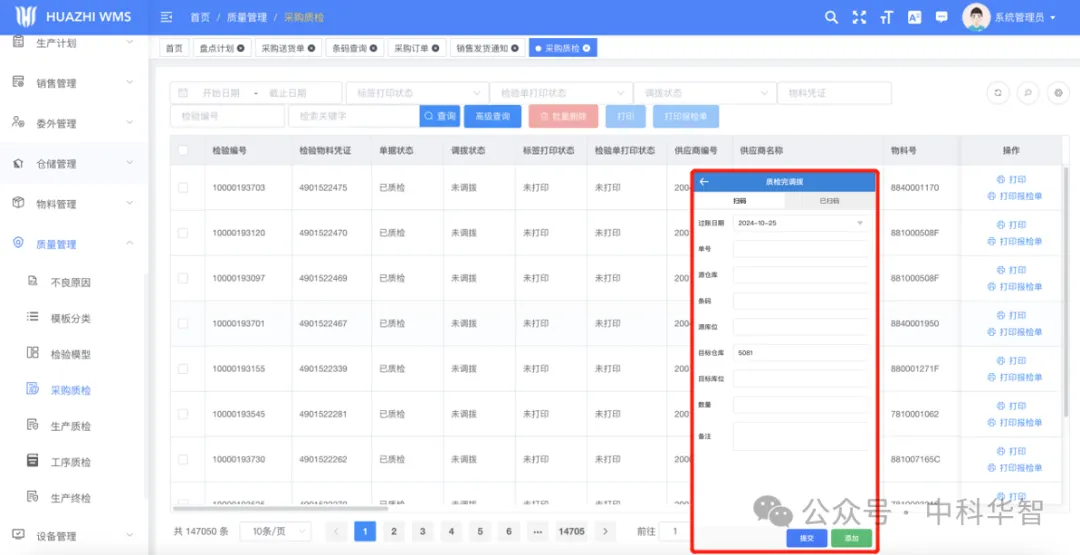Open the round settings gear above table
The width and height of the screenshot is (1080, 555).
coord(1059,93)
